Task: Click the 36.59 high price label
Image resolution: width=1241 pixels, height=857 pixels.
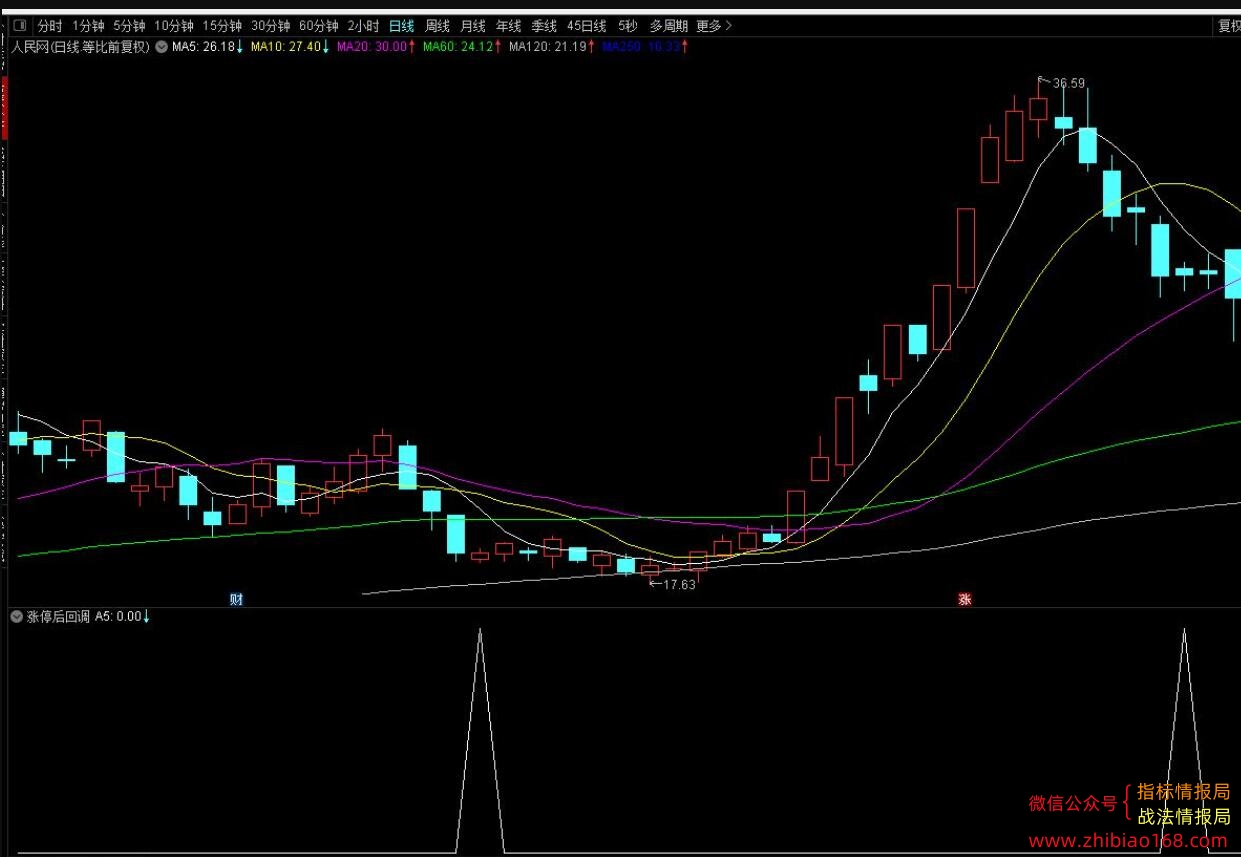Action: 1069,83
